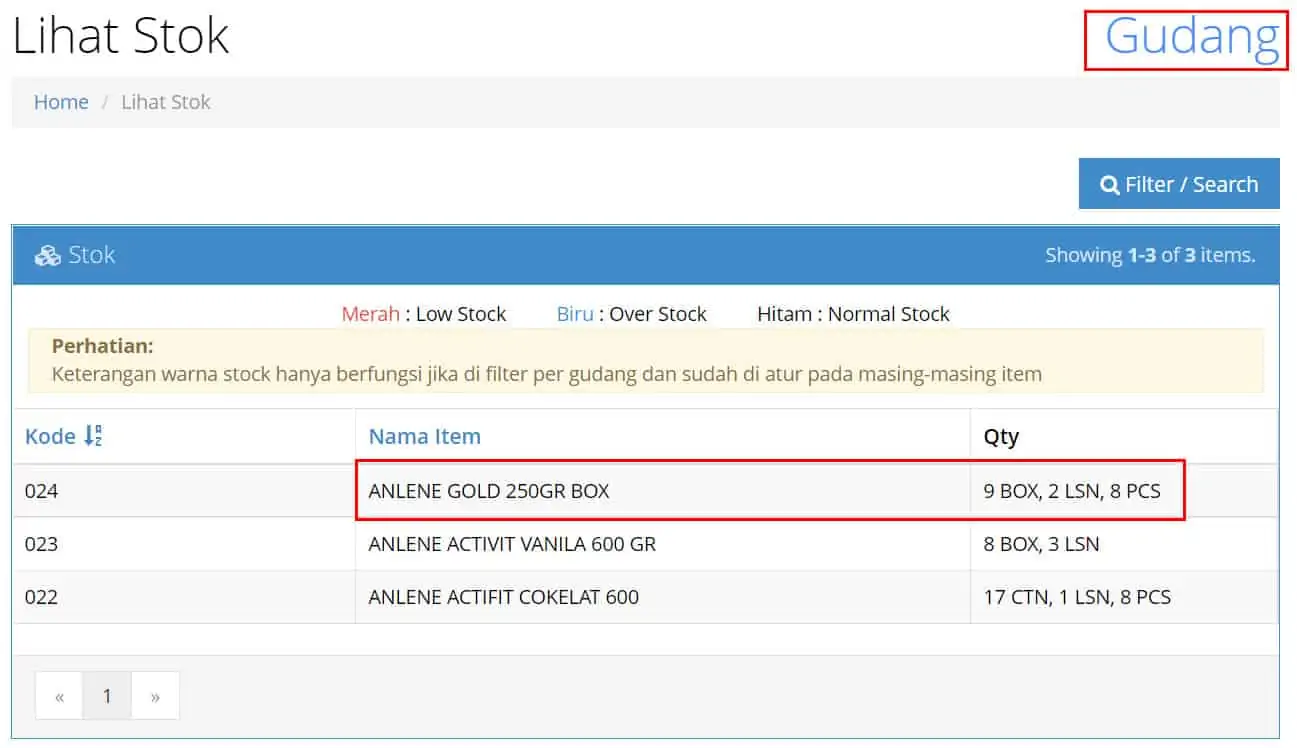The width and height of the screenshot is (1297, 748).
Task: Click the sort order icon beside Kode
Action: tap(93, 436)
